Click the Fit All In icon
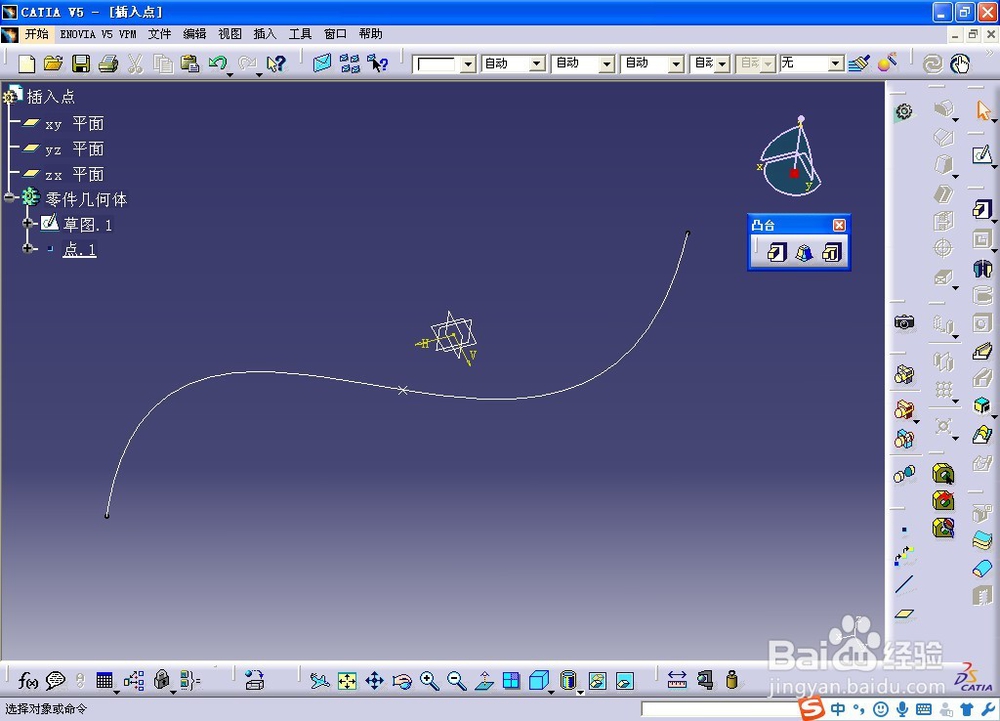Viewport: 1000px width, 721px height. pyautogui.click(x=347, y=681)
